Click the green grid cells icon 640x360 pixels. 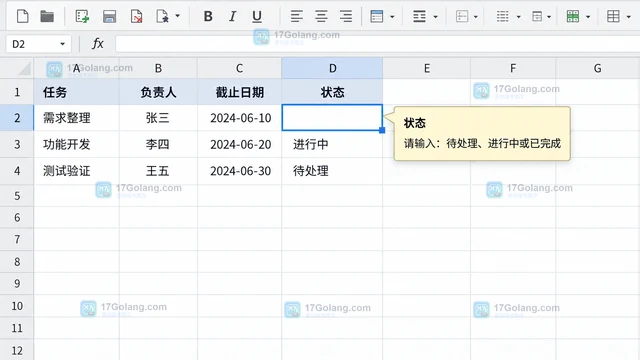[573, 16]
